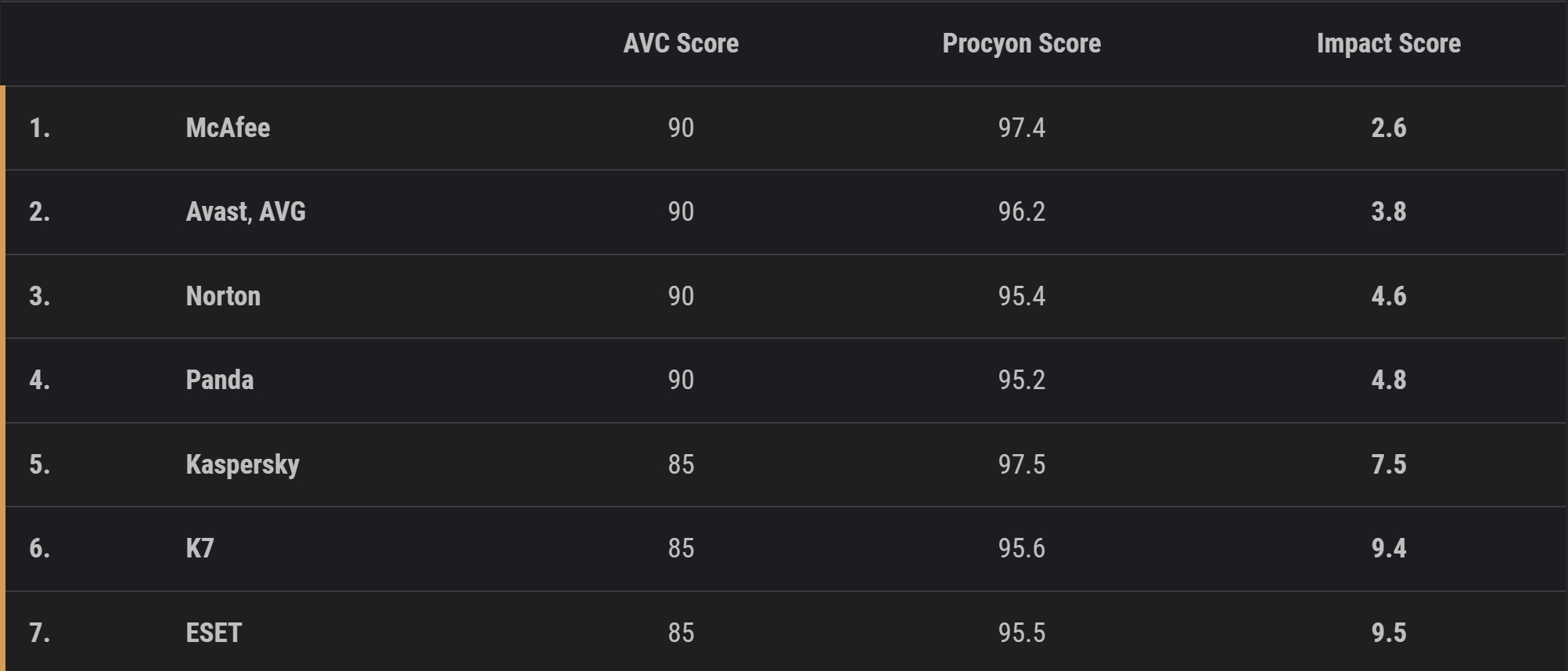Click the AVC Score column header
This screenshot has width=1568, height=671.
[x=681, y=43]
